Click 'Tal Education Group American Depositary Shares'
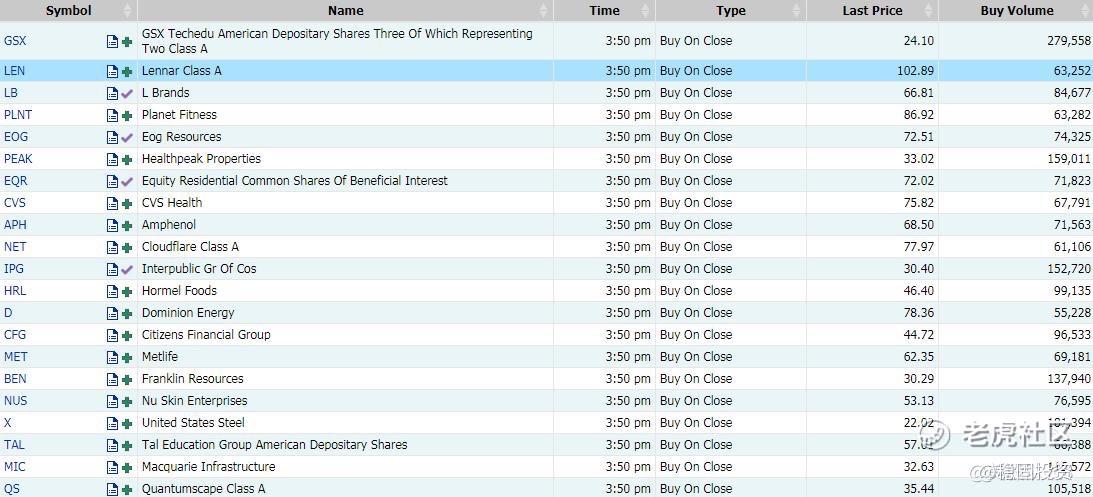The width and height of the screenshot is (1093, 497). [x=275, y=445]
